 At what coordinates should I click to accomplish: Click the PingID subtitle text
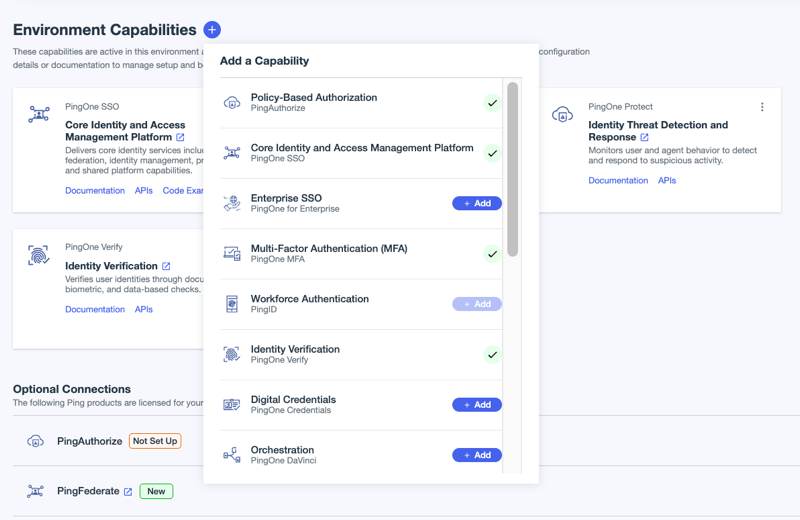click(264, 309)
